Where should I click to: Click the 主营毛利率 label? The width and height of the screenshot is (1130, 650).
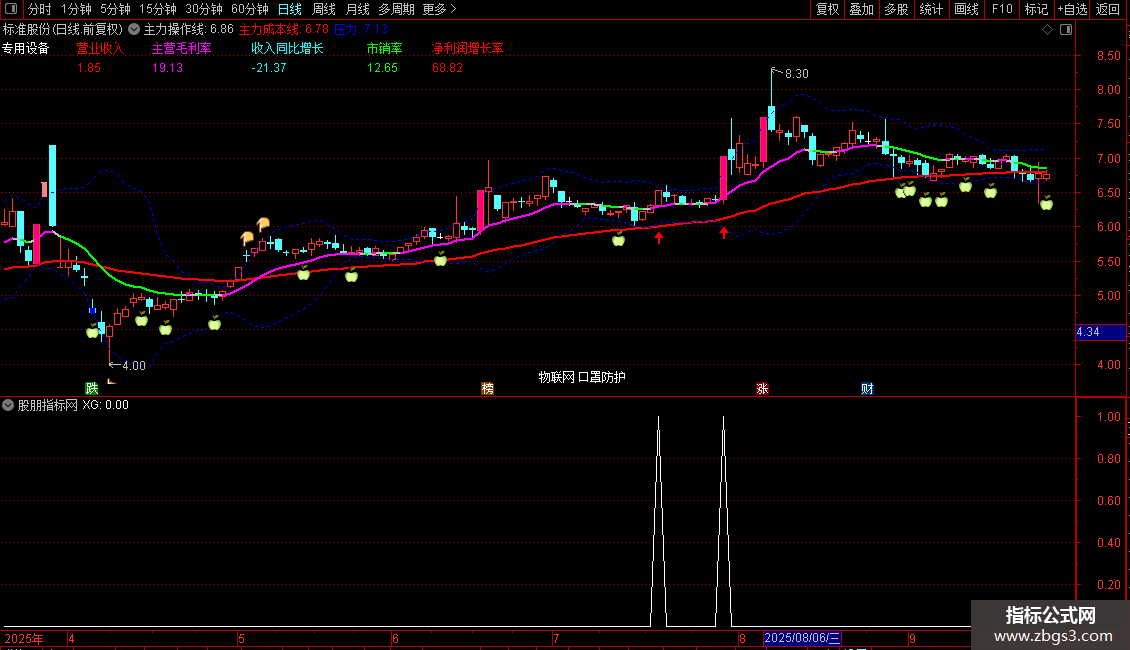(182, 48)
